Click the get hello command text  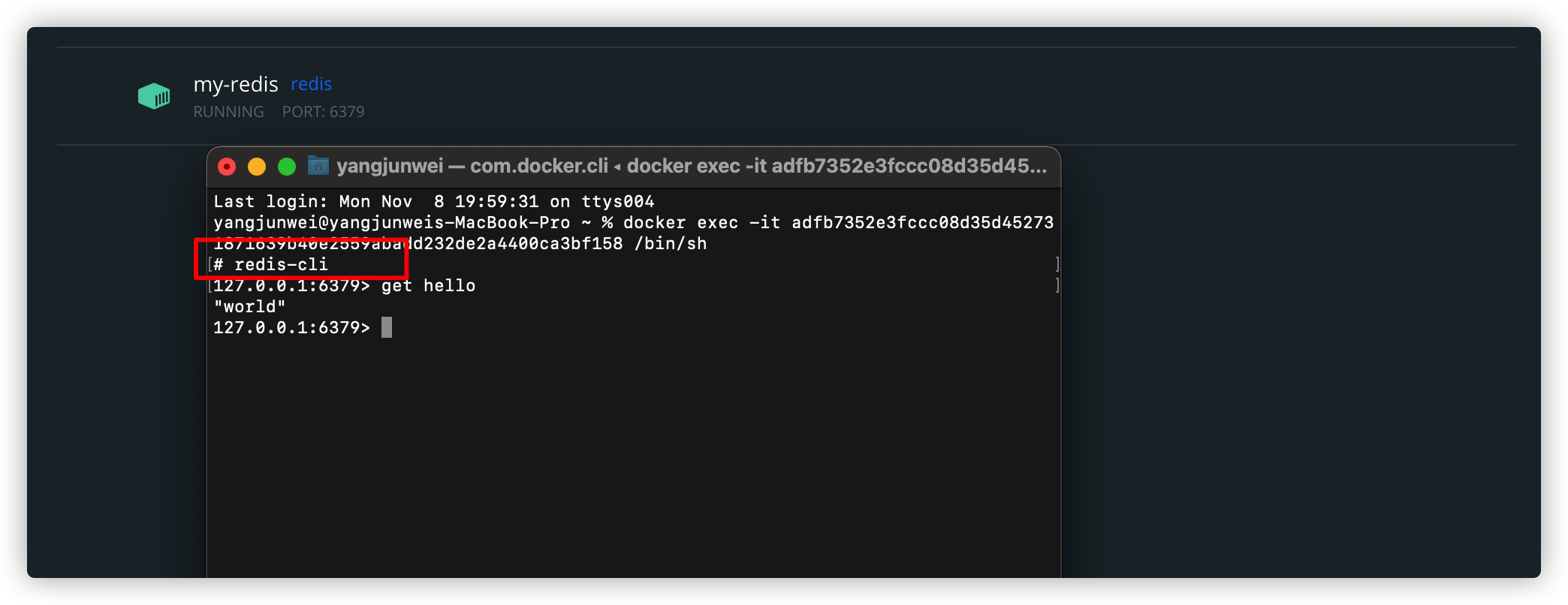pyautogui.click(x=428, y=286)
